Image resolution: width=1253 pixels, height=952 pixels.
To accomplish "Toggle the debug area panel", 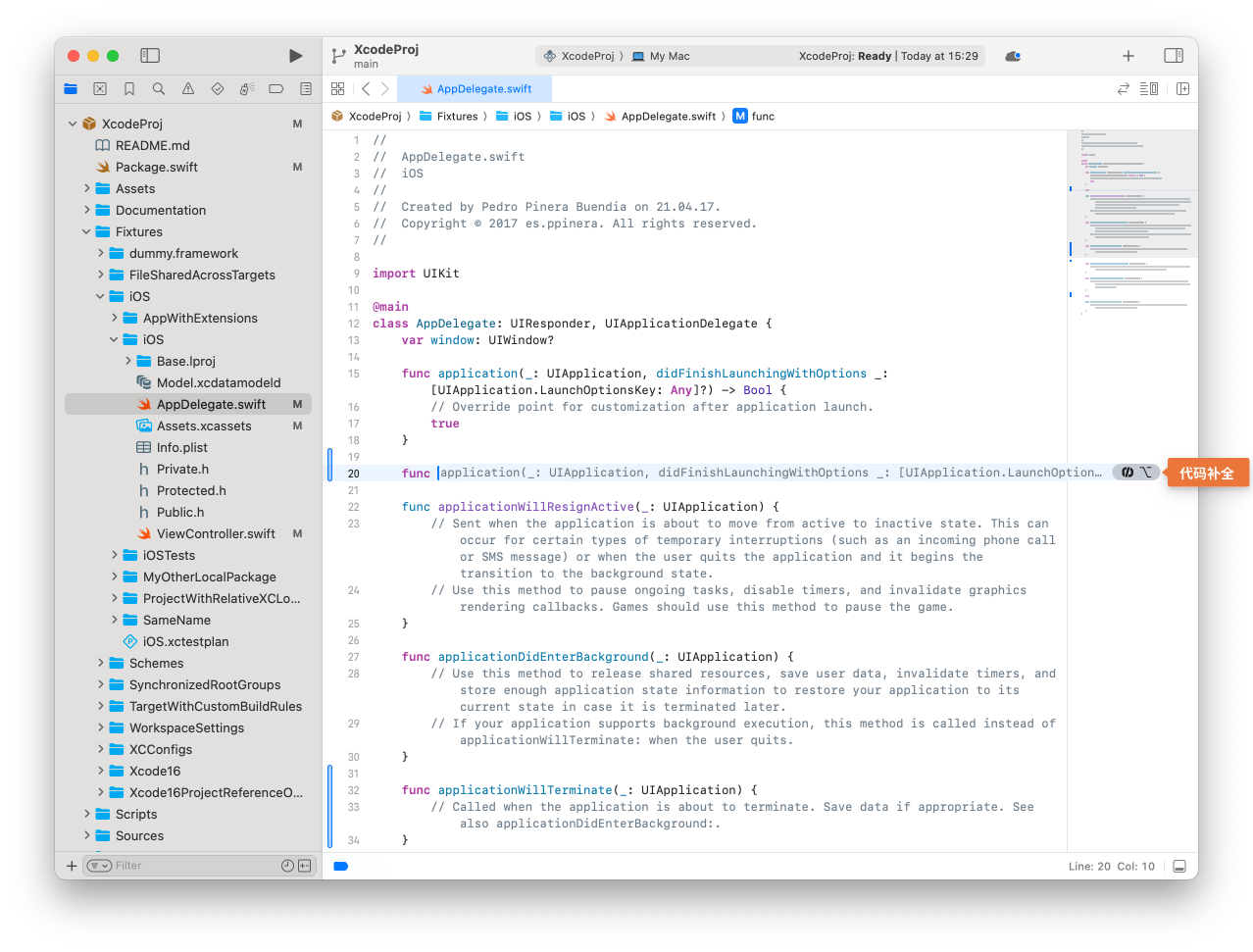I will [1179, 866].
